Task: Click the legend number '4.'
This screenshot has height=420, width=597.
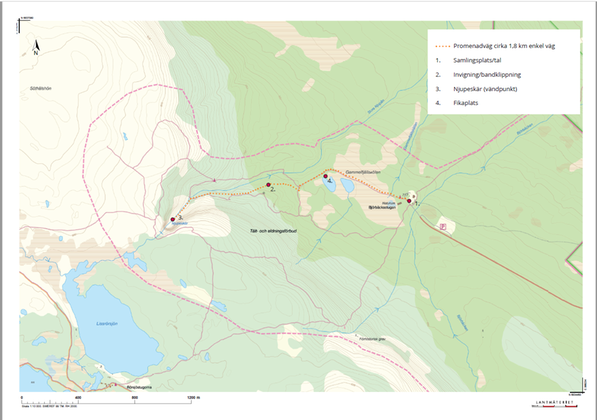Action: (x=438, y=103)
